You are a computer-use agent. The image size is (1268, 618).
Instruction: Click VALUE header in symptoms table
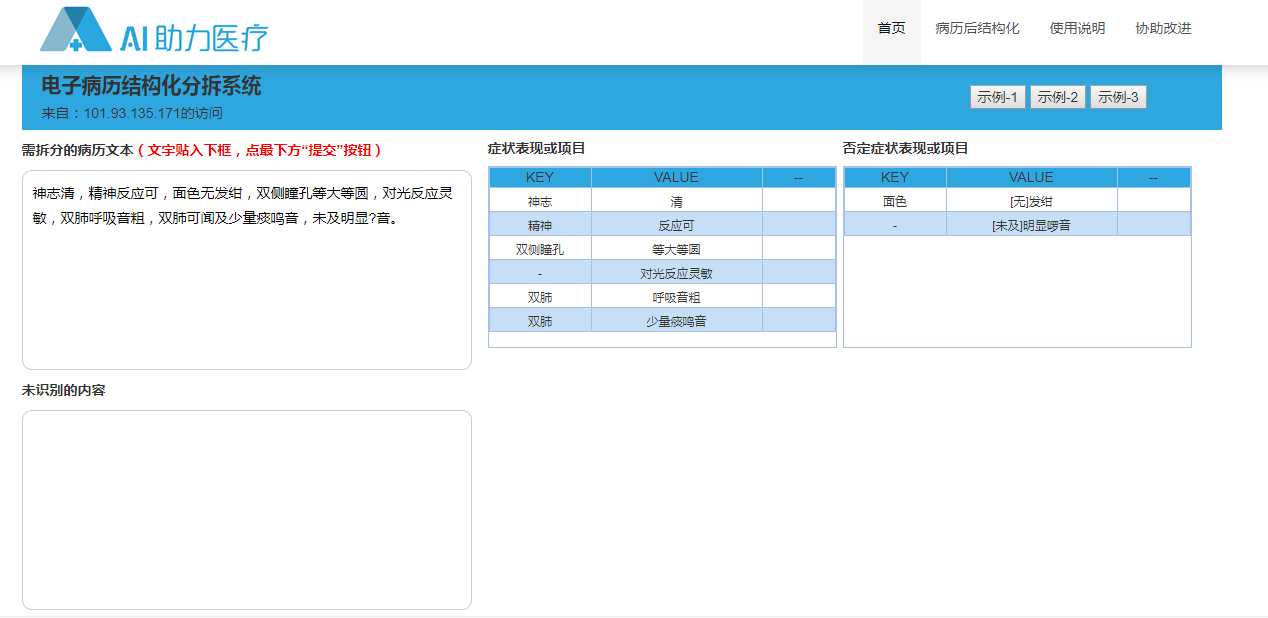pos(676,177)
